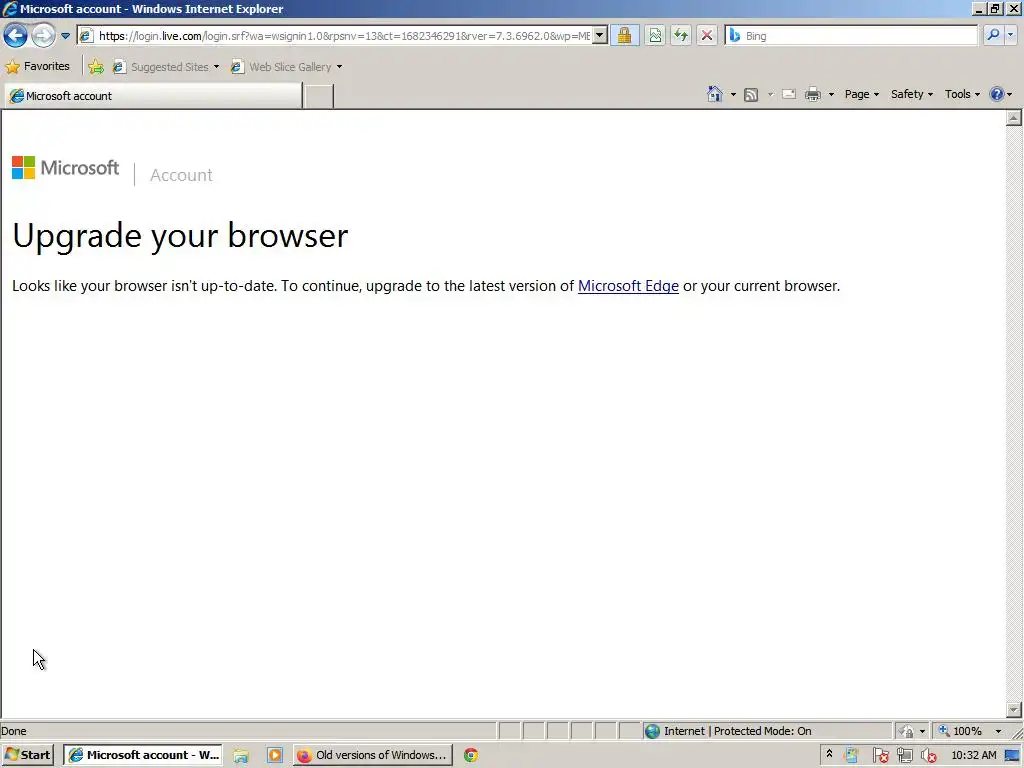
Task: Launch Google Chrome from the taskbar
Action: click(471, 756)
